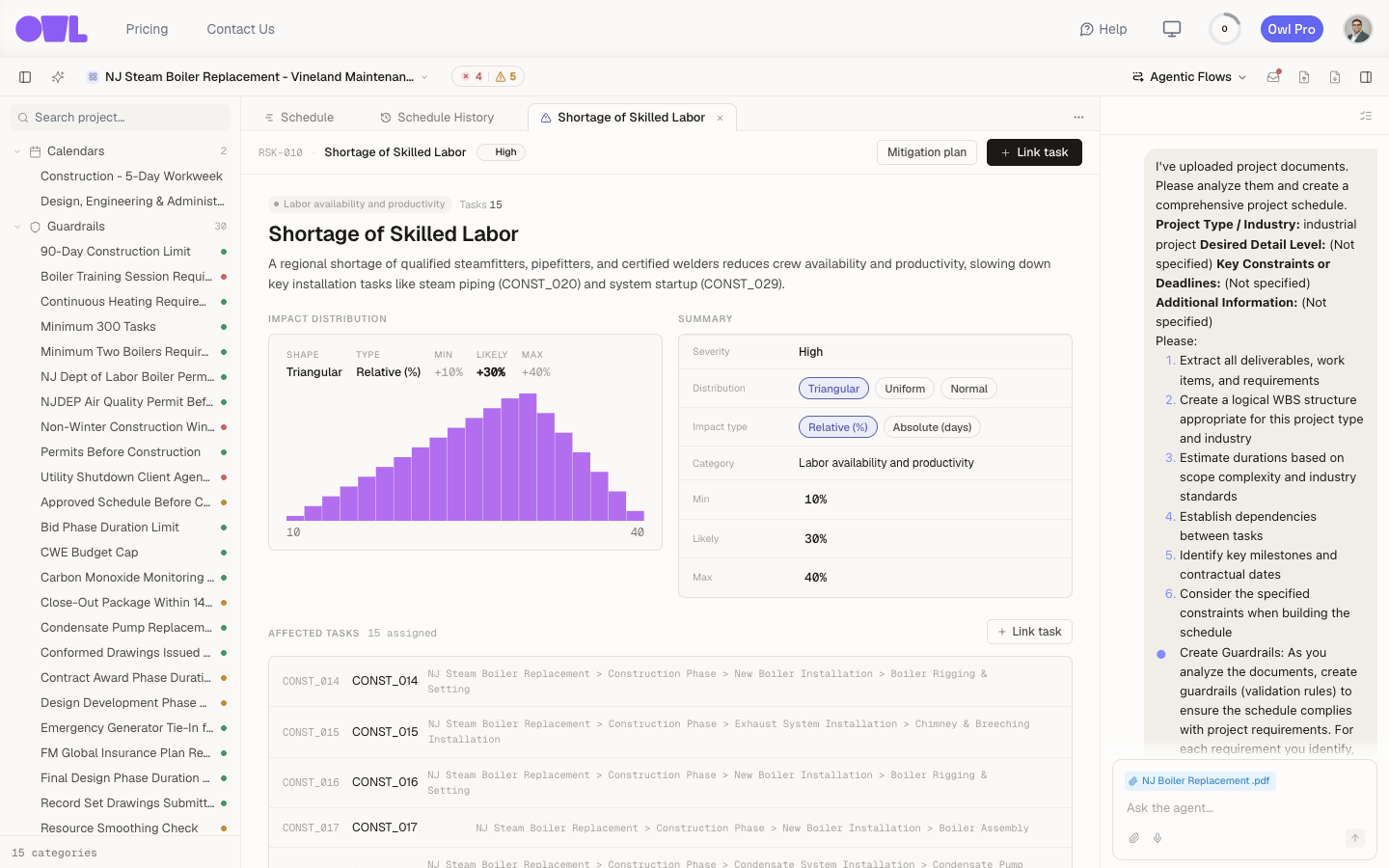Select the Shortage of Skilled Labor tab
The height and width of the screenshot is (868, 1389).
click(632, 118)
